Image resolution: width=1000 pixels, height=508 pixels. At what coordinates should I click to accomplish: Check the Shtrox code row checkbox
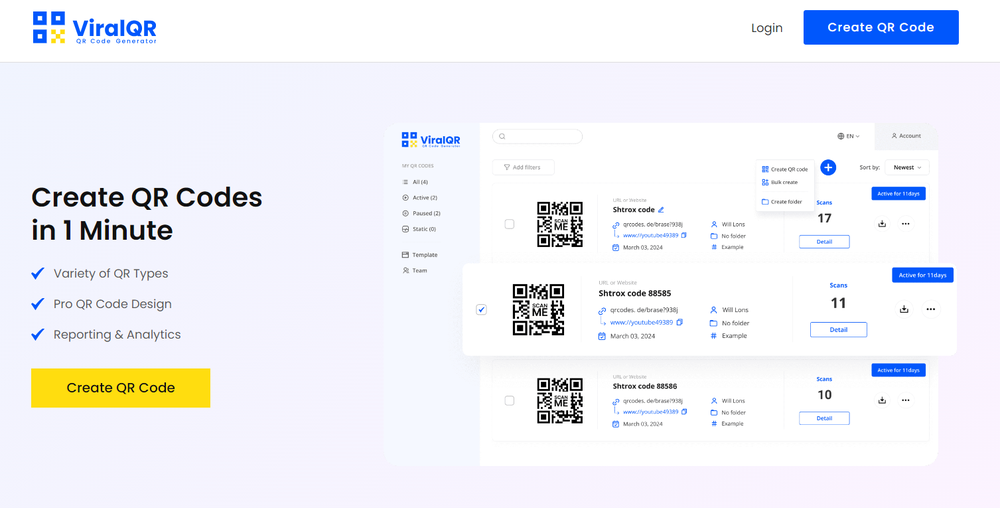(509, 224)
